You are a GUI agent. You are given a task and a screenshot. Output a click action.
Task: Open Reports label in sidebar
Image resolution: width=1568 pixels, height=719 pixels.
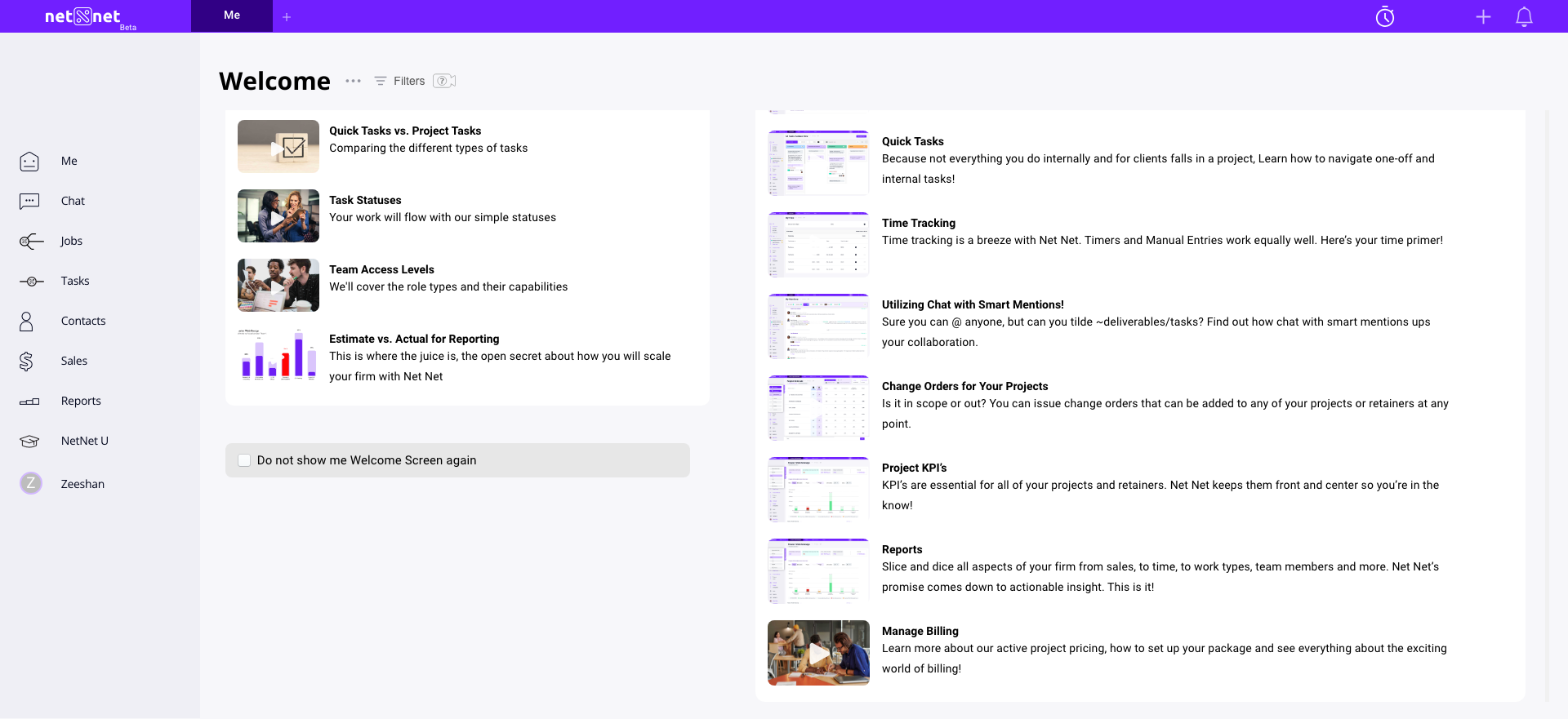tap(81, 402)
